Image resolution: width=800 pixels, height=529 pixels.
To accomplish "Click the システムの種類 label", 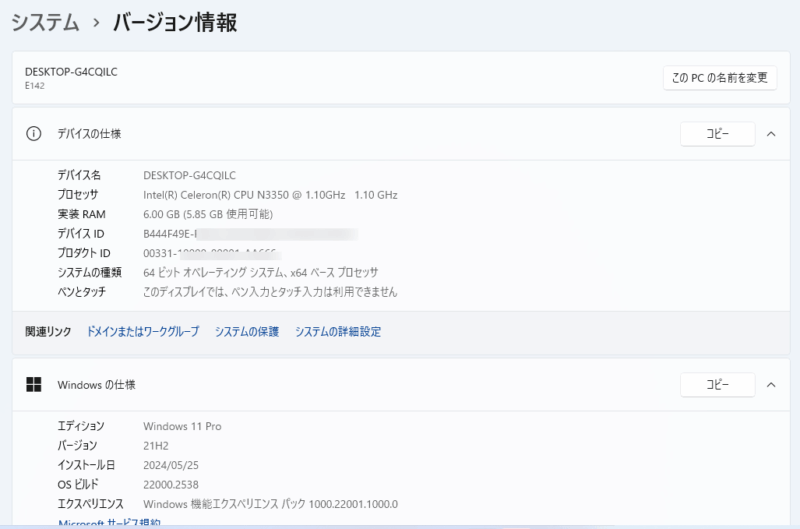I will click(89, 272).
